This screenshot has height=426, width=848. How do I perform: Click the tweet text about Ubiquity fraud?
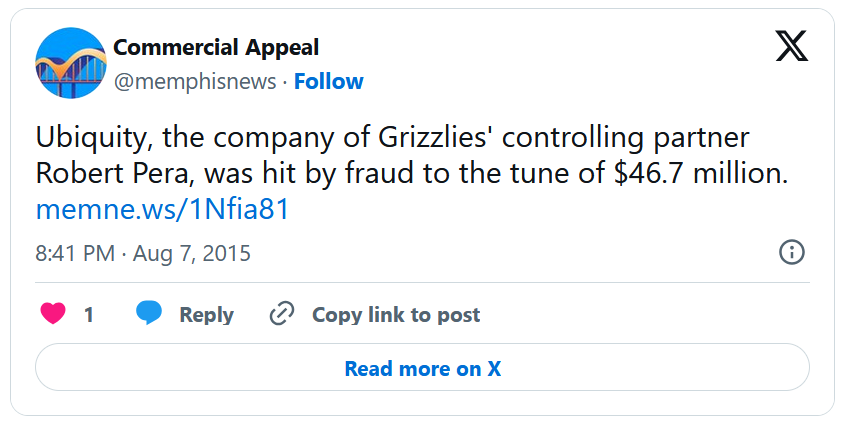click(412, 156)
